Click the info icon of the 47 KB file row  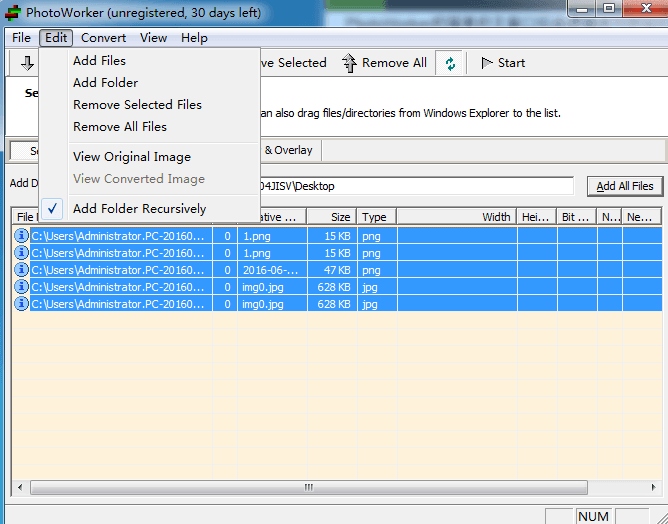point(22,270)
